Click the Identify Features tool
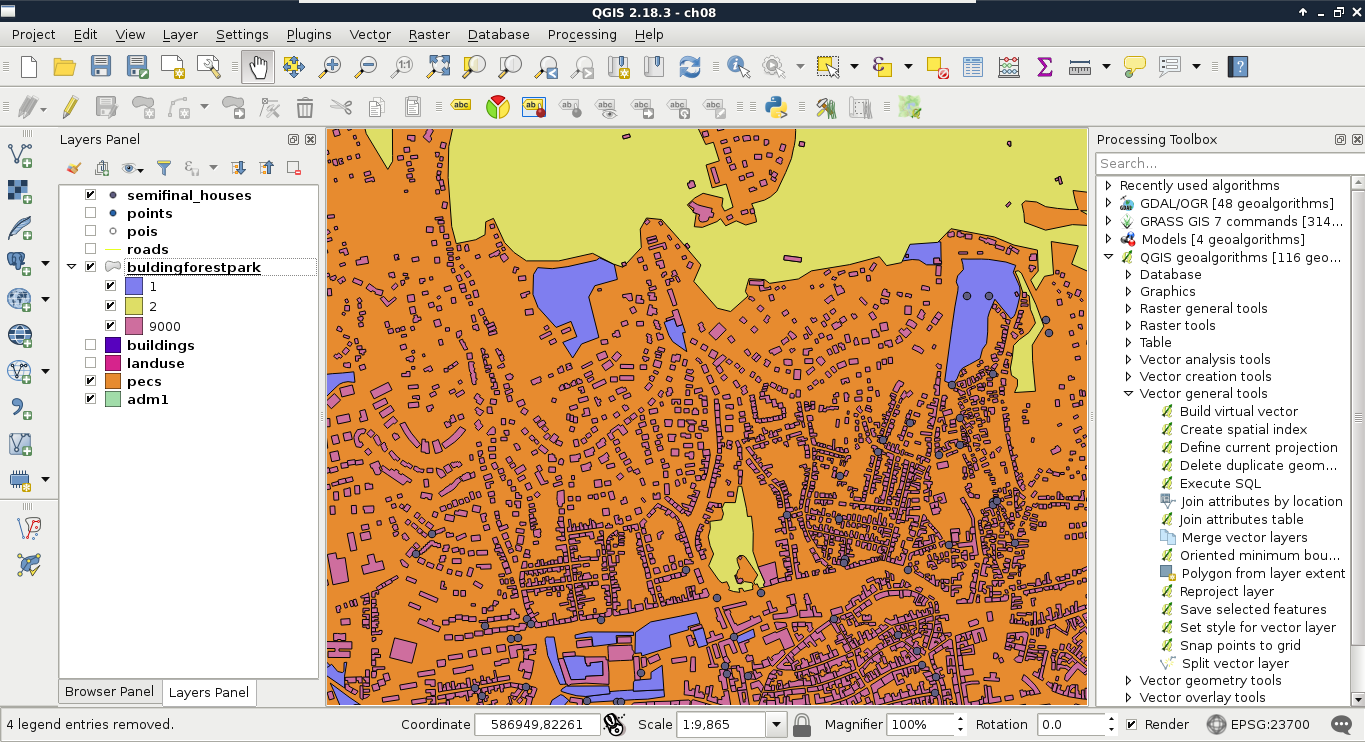This screenshot has height=742, width=1365. tap(738, 67)
